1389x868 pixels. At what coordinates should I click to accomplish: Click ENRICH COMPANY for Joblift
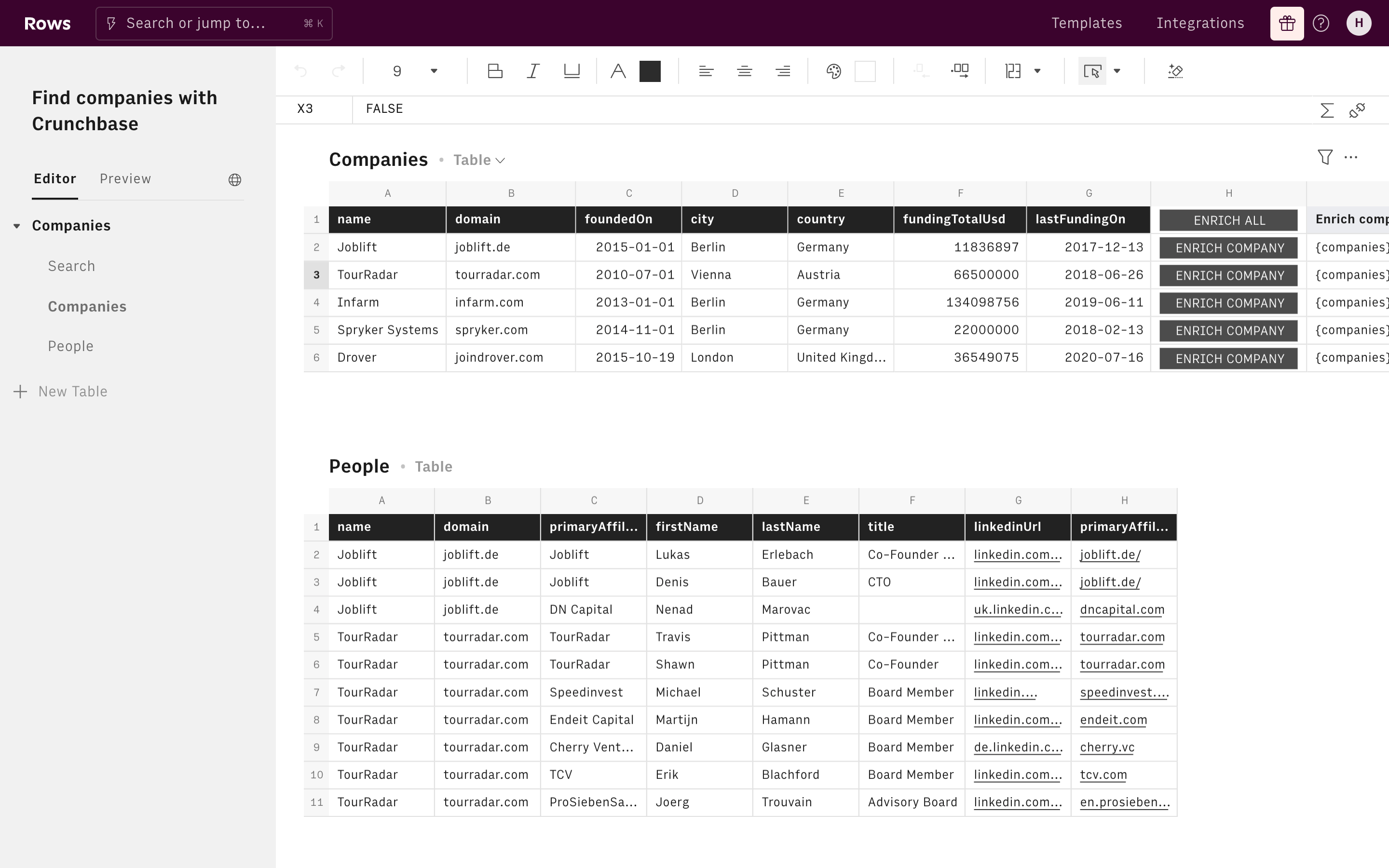pyautogui.click(x=1228, y=248)
